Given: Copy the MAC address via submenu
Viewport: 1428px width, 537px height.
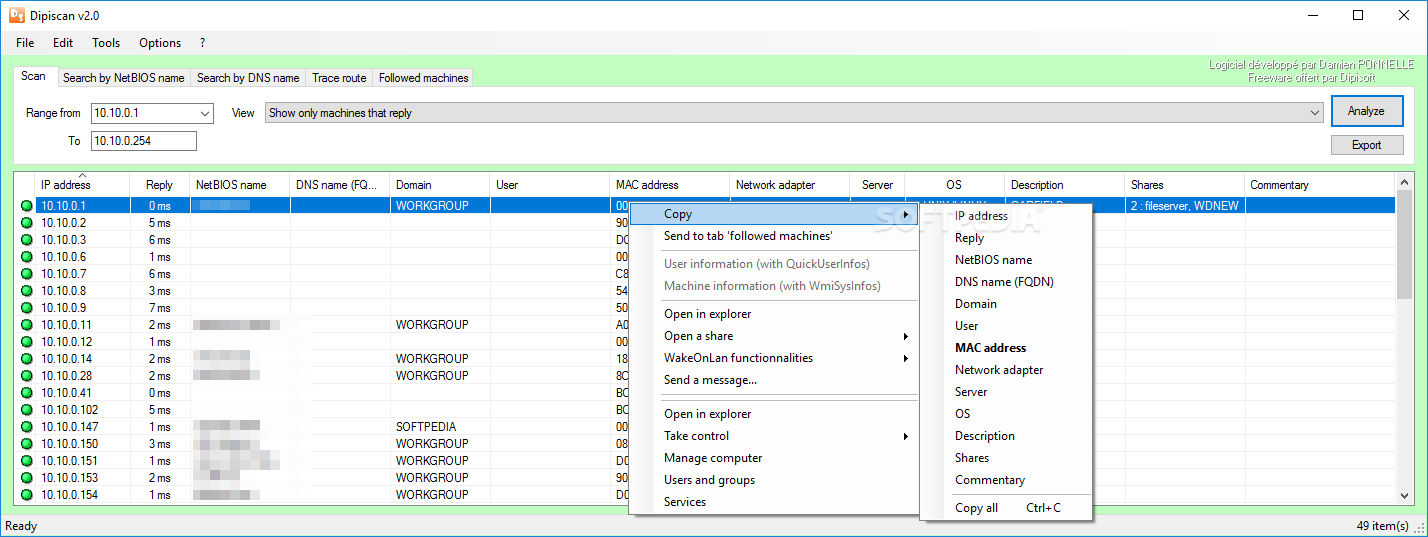Looking at the screenshot, I should point(1005,348).
